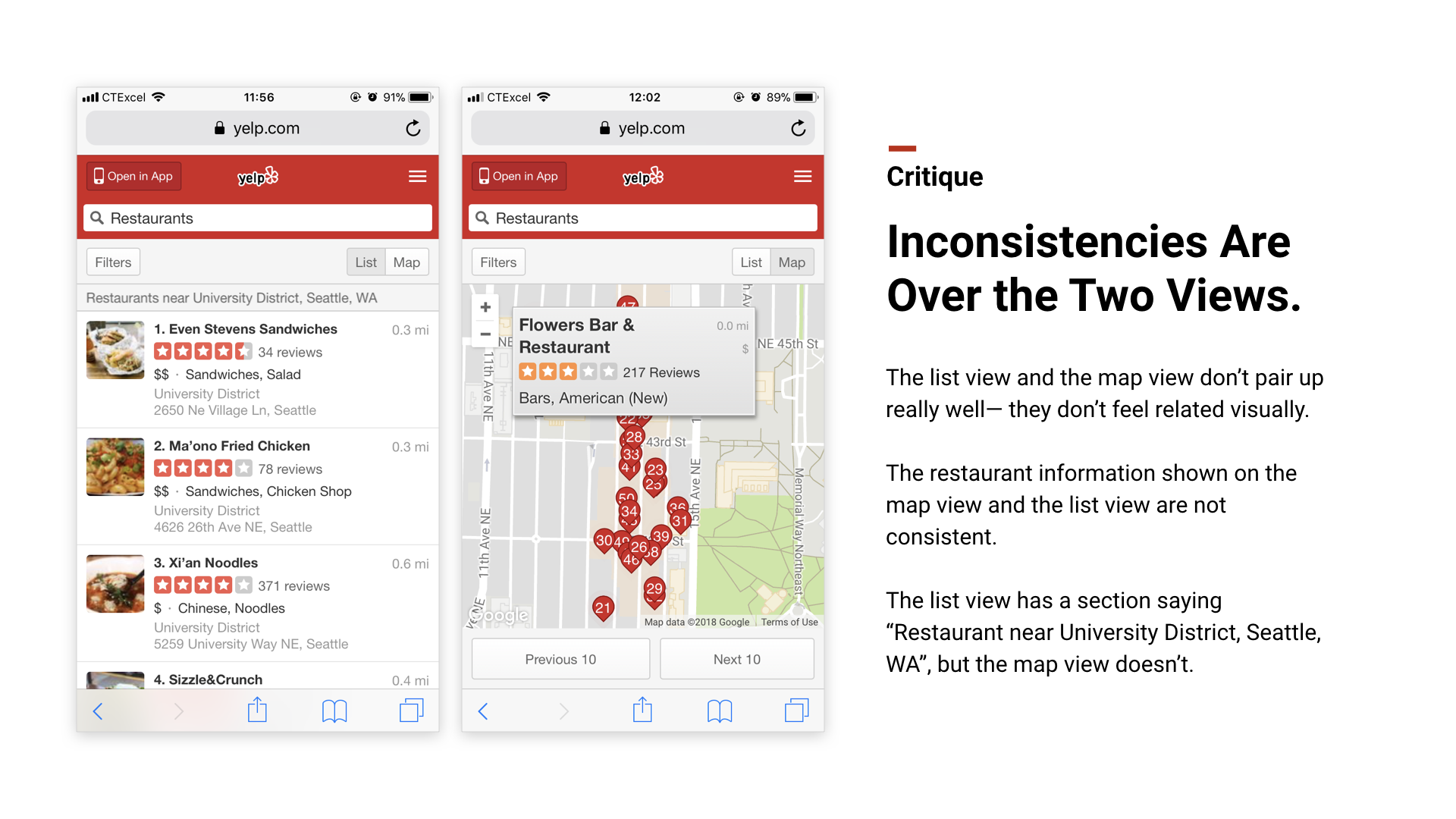The height and width of the screenshot is (819, 1456).
Task: Tap the hamburger menu icon (right screen)
Action: coord(802,176)
